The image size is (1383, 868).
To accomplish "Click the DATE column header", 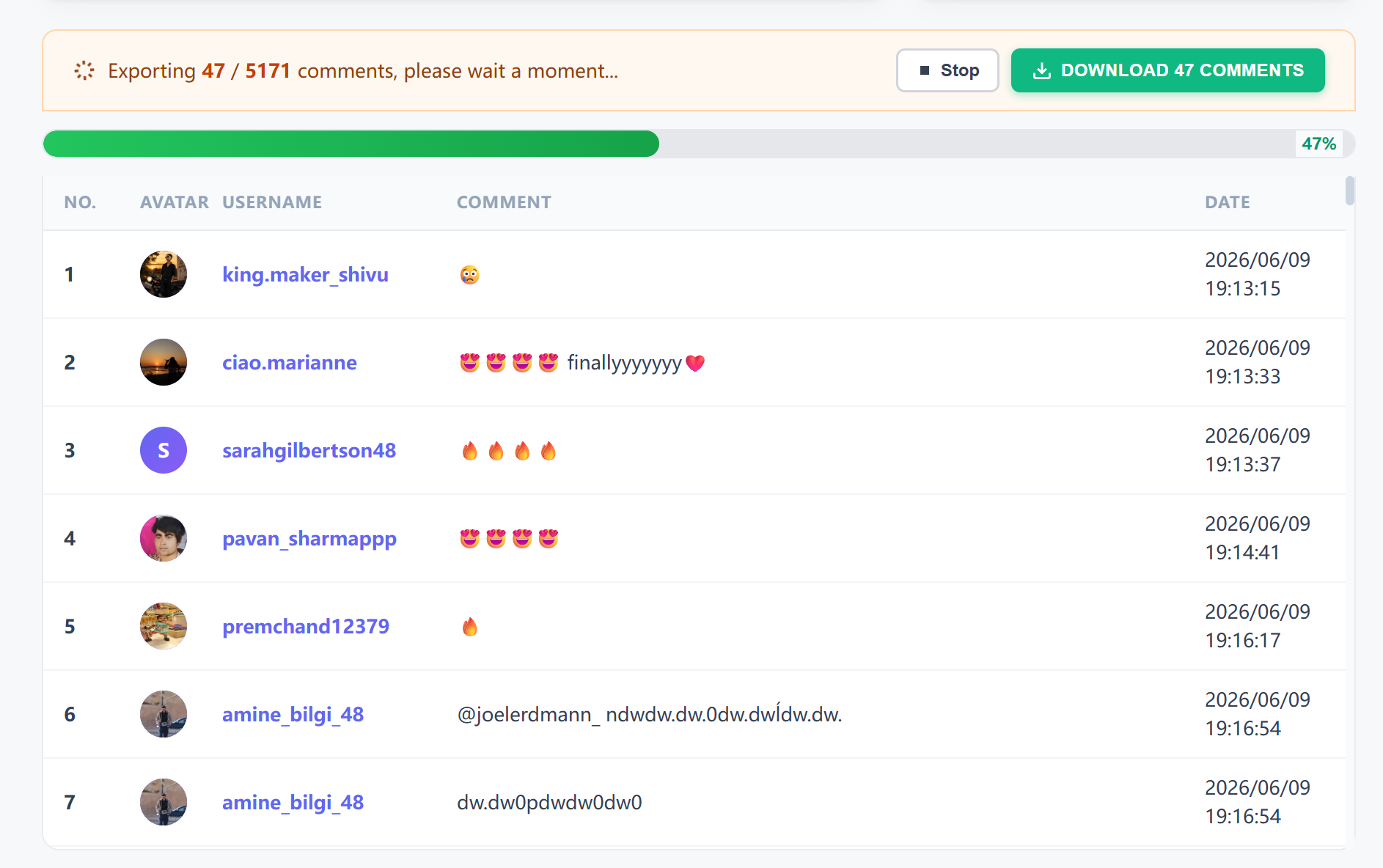I will tap(1228, 202).
